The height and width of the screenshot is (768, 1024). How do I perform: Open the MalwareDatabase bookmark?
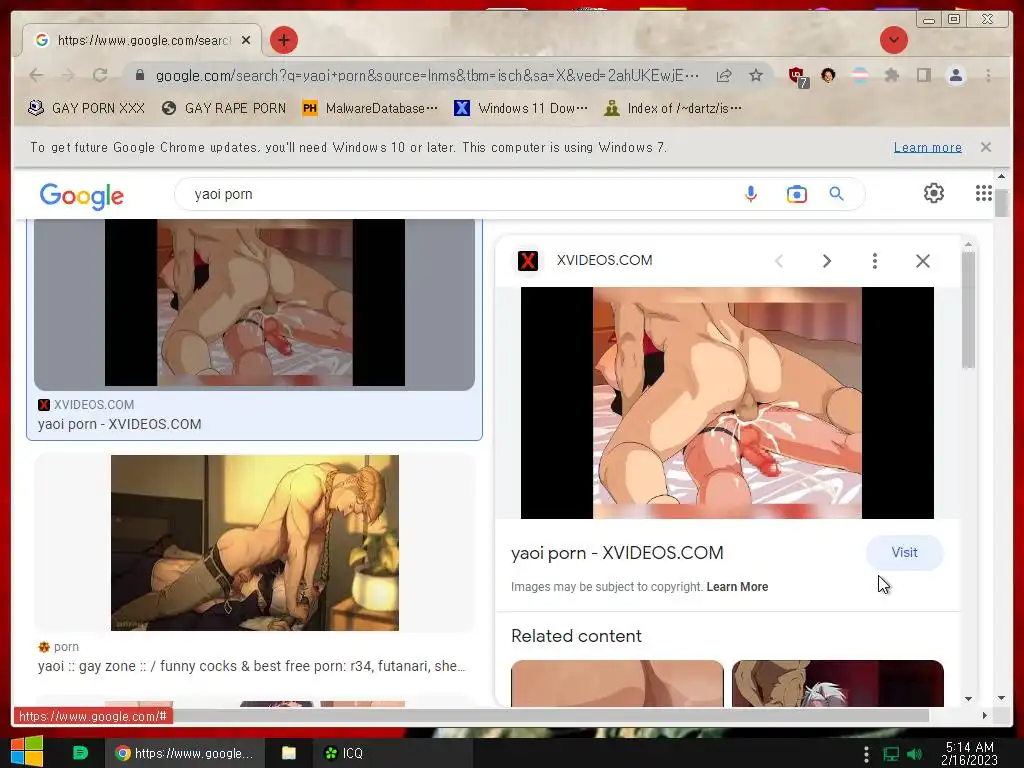click(370, 108)
